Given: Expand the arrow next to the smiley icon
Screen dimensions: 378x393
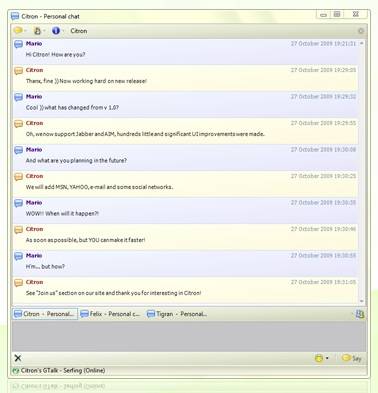Looking at the screenshot, I should tap(327, 358).
